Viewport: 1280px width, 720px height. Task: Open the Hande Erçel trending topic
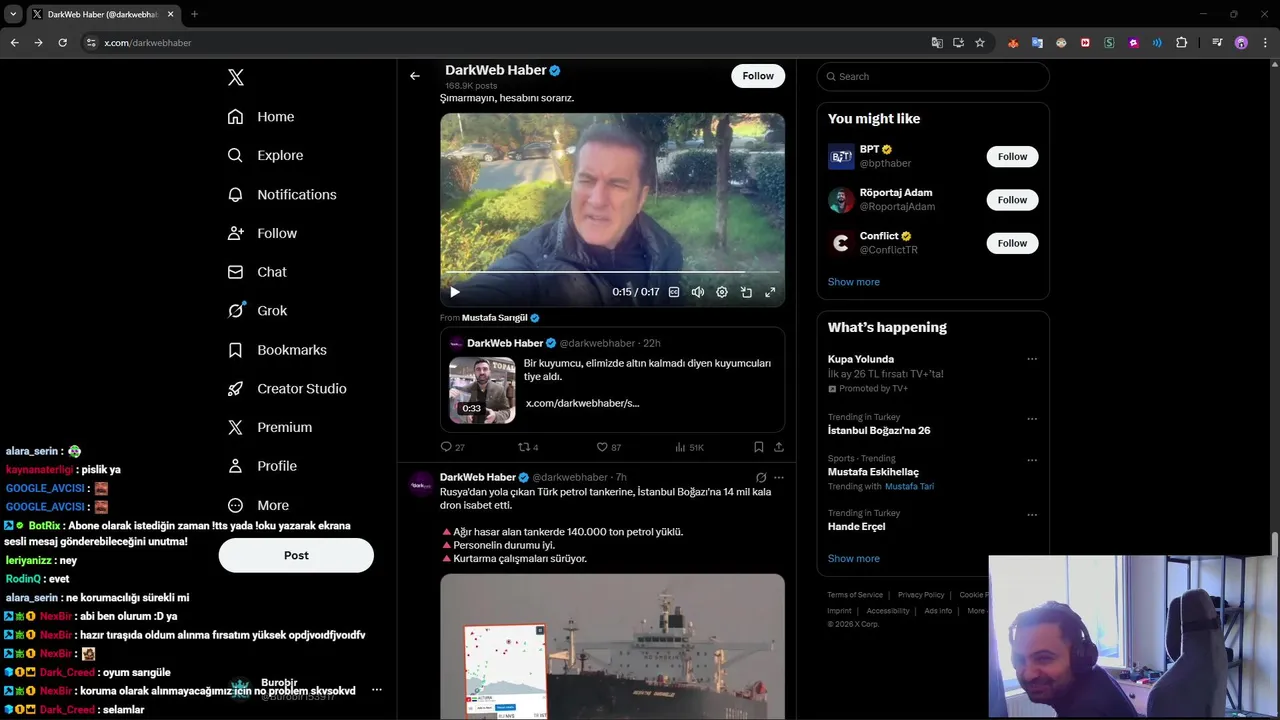(856, 526)
